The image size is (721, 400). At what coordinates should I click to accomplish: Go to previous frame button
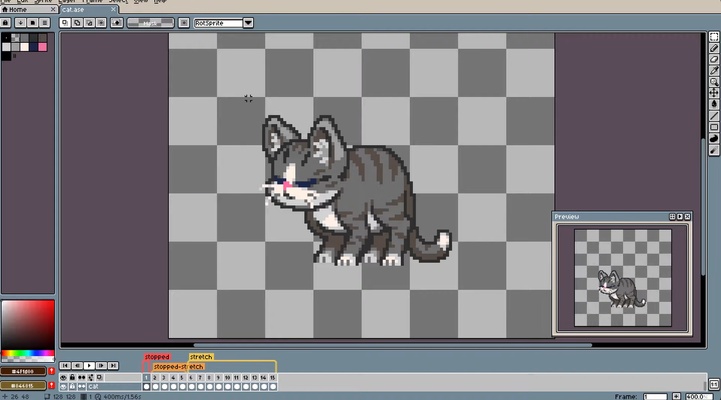[77, 366]
